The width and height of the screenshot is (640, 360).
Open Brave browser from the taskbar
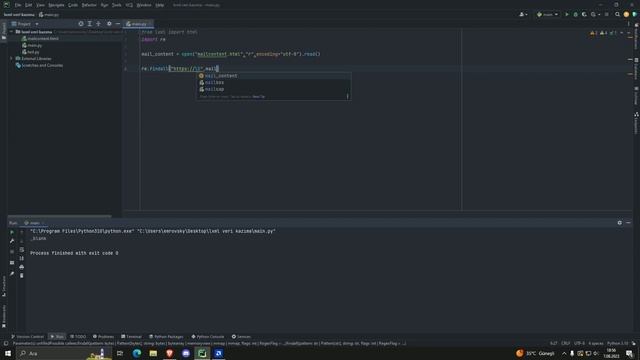169,353
